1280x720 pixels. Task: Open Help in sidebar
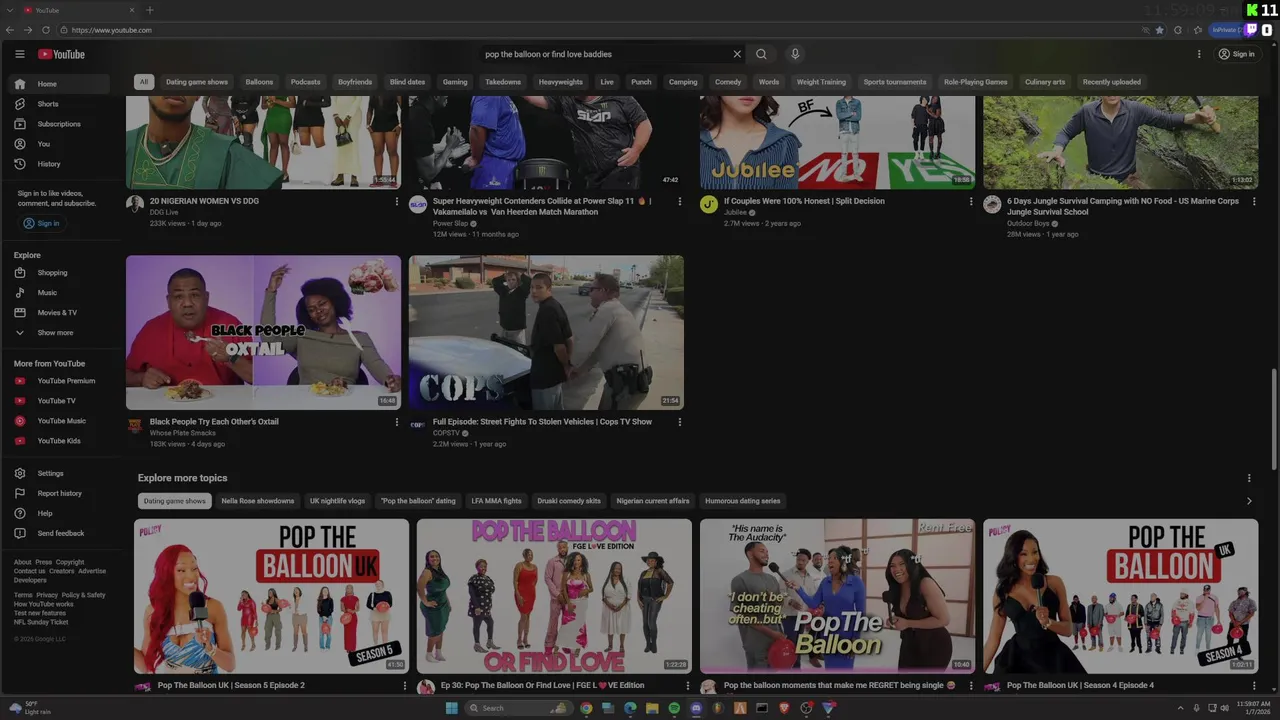click(x=61, y=513)
